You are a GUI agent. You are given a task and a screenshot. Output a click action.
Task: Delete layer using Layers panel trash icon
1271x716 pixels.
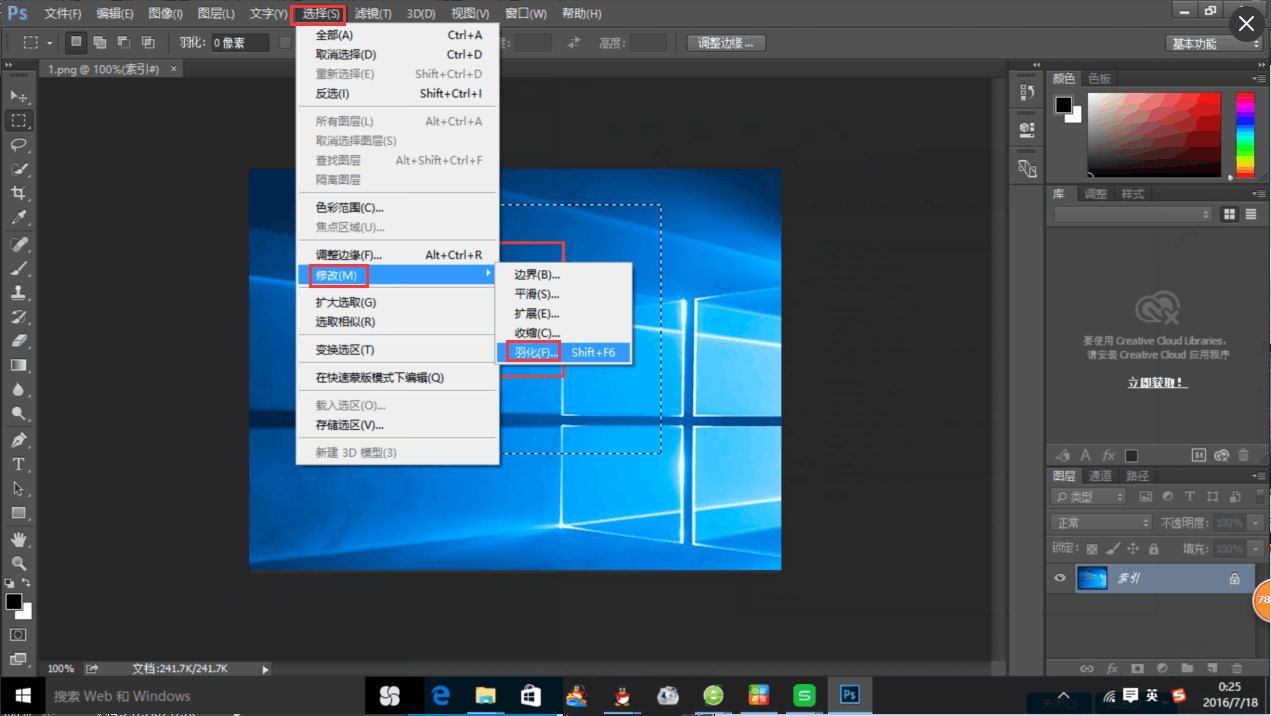click(x=1237, y=668)
